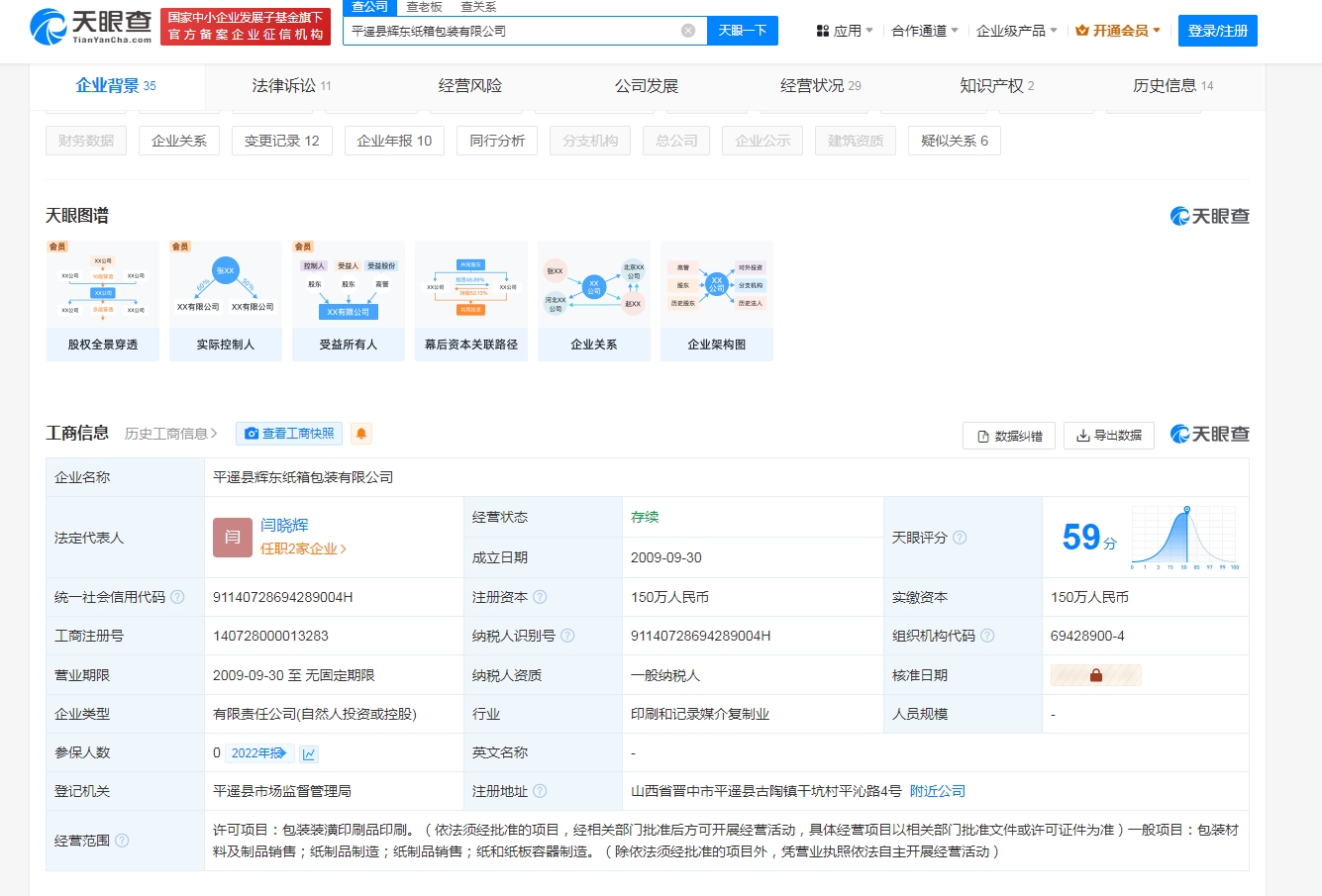Switch to the 知识产权 tab
Viewport: 1322px width, 896px height.
[997, 86]
